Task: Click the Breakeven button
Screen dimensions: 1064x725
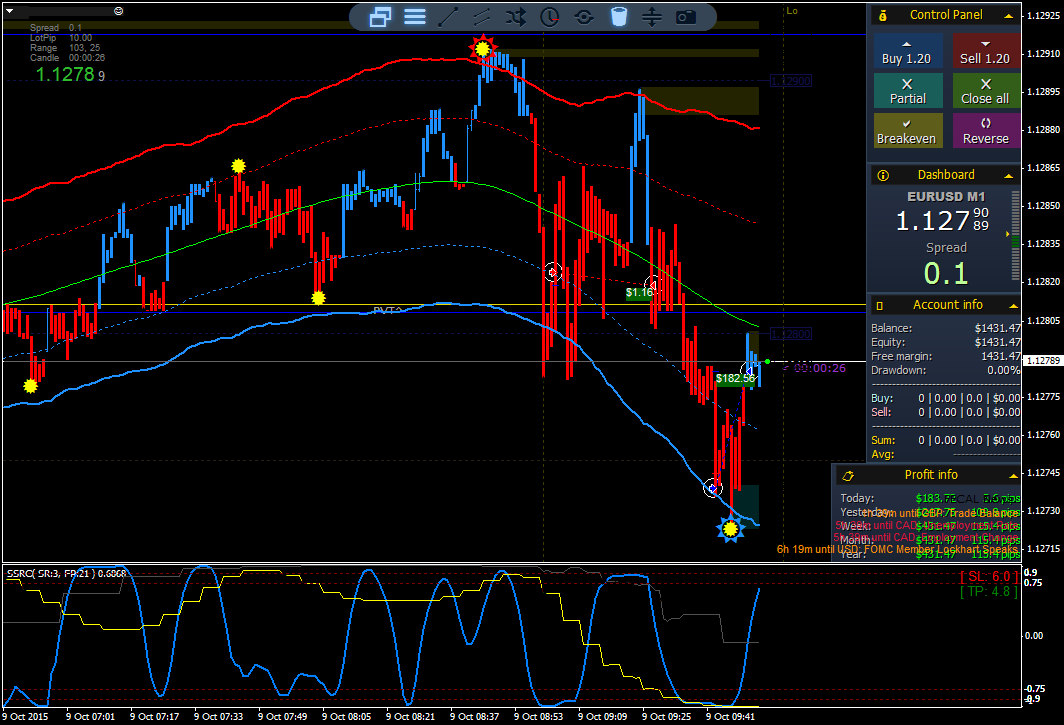Action: pos(907,130)
